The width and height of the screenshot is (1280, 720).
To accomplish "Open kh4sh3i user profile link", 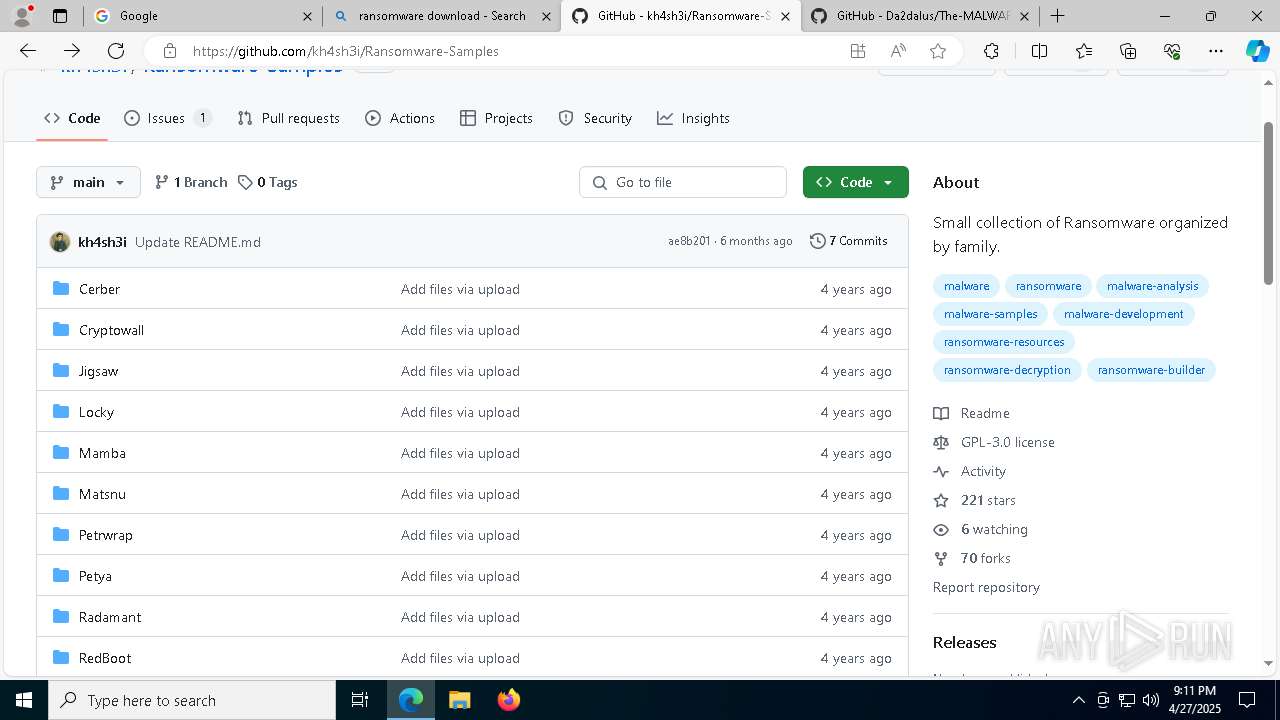I will pyautogui.click(x=102, y=242).
